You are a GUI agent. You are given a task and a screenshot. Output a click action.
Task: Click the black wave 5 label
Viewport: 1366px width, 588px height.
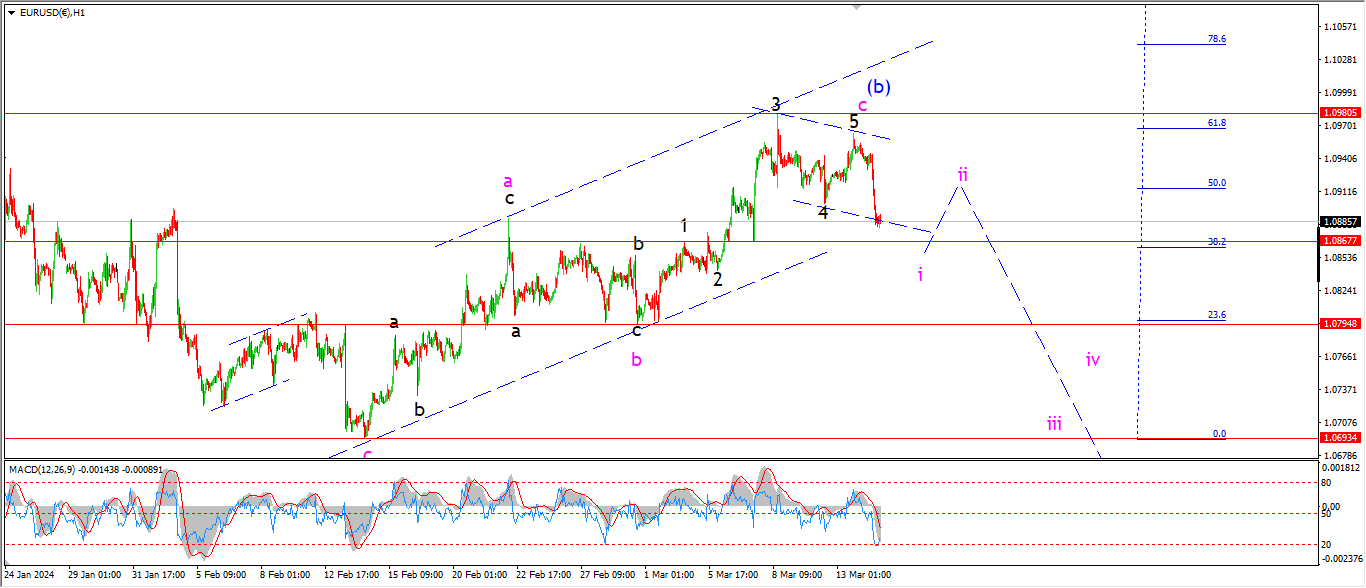coord(853,122)
